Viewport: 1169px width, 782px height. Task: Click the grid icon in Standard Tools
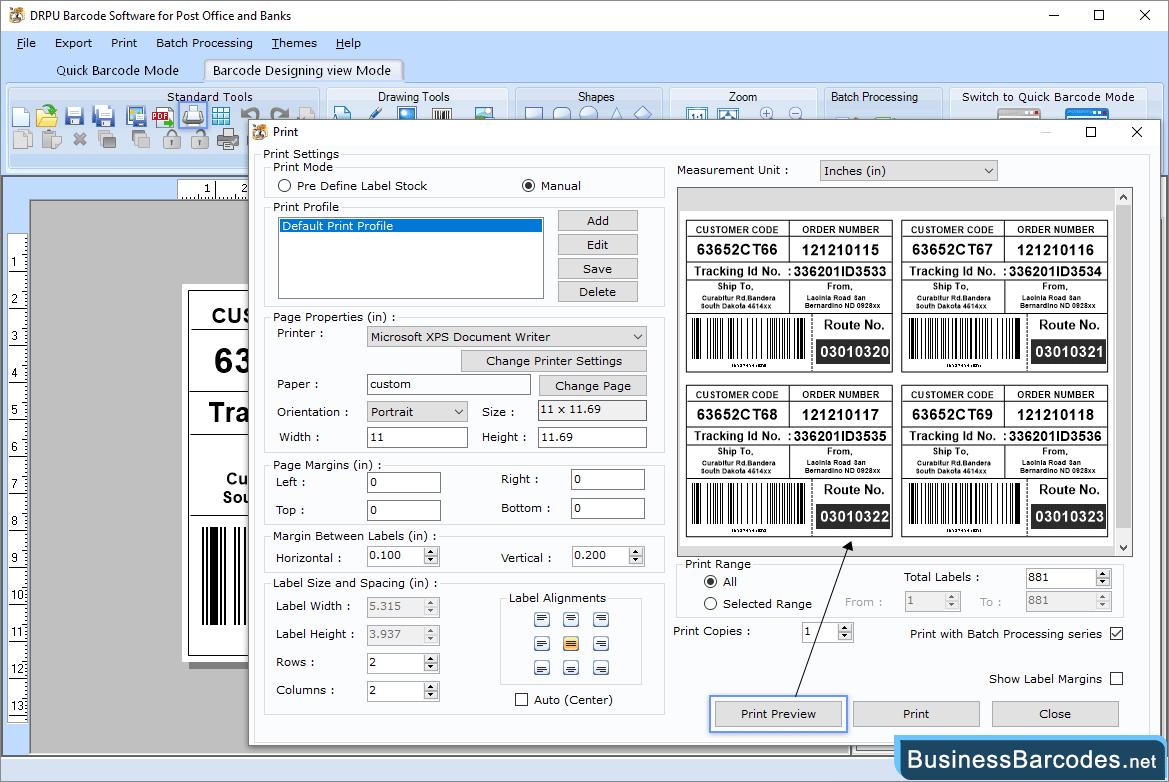click(221, 116)
